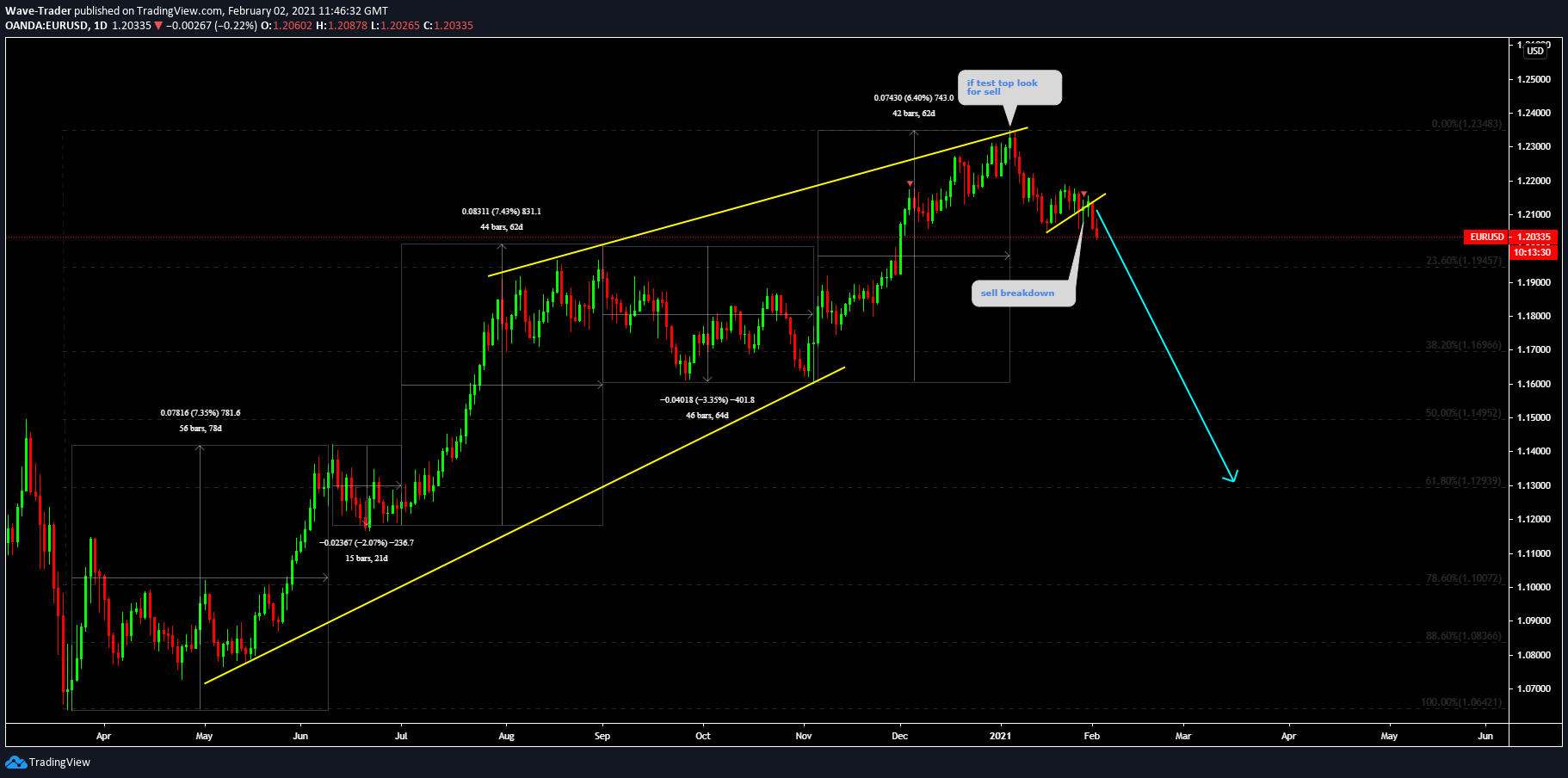
Task: Click the measurement label −0.04018 (−3.35%) −401.8
Action: 707,400
